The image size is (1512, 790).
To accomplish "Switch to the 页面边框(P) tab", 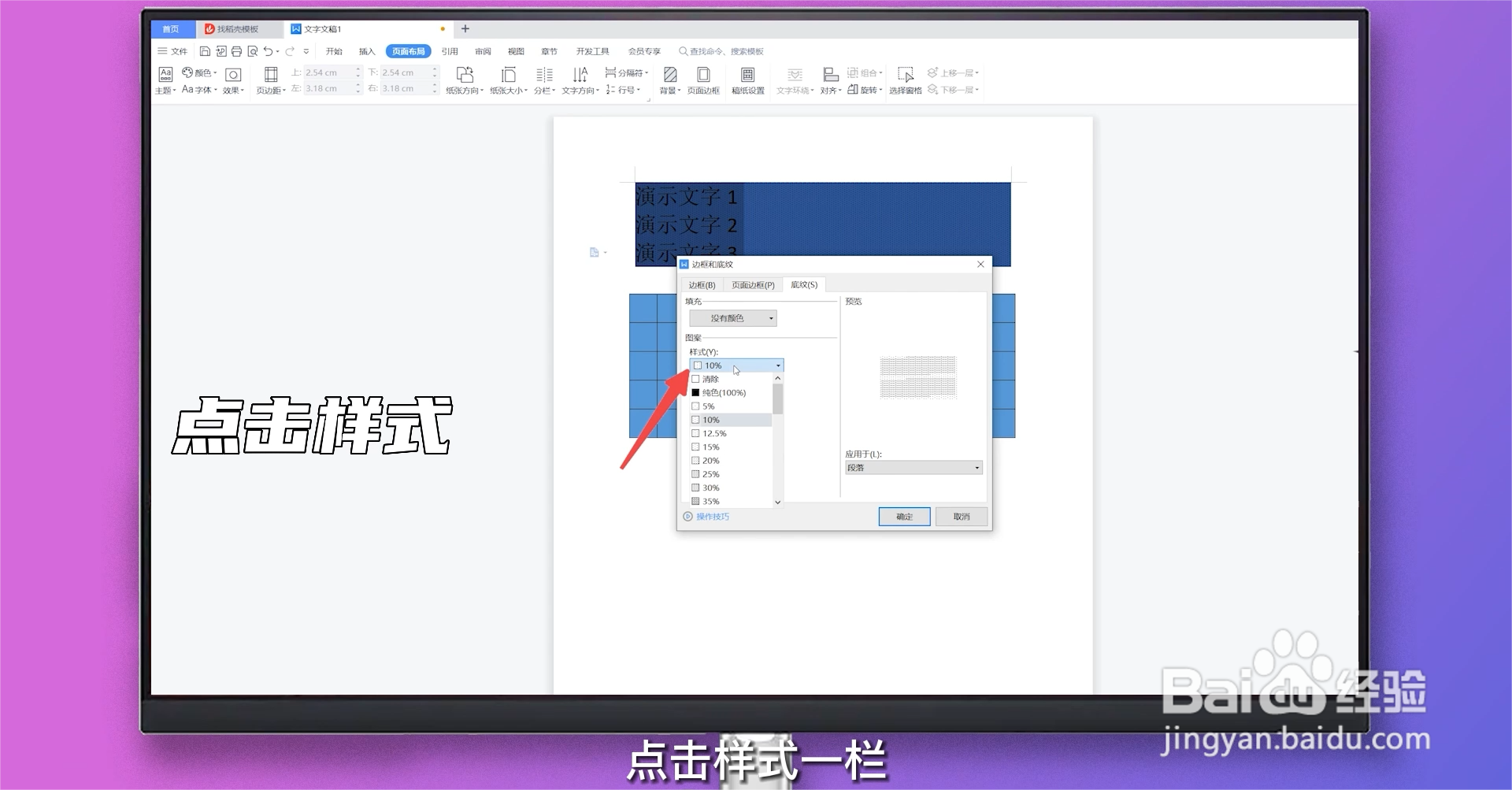I will 753,285.
